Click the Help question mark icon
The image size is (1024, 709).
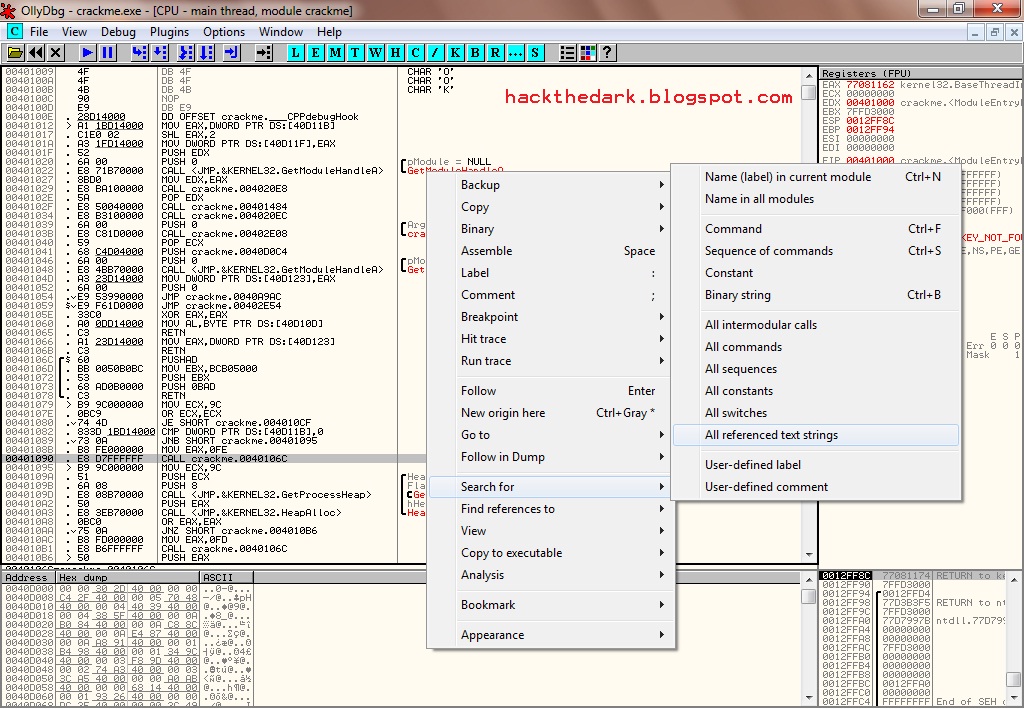[x=607, y=53]
